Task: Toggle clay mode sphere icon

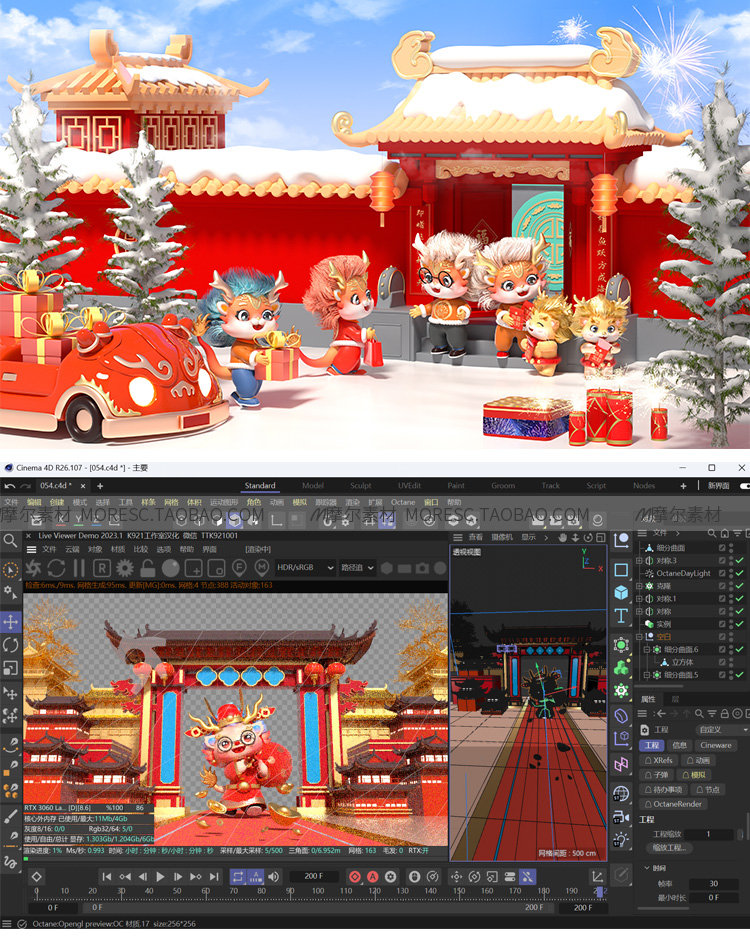Action: [x=170, y=568]
